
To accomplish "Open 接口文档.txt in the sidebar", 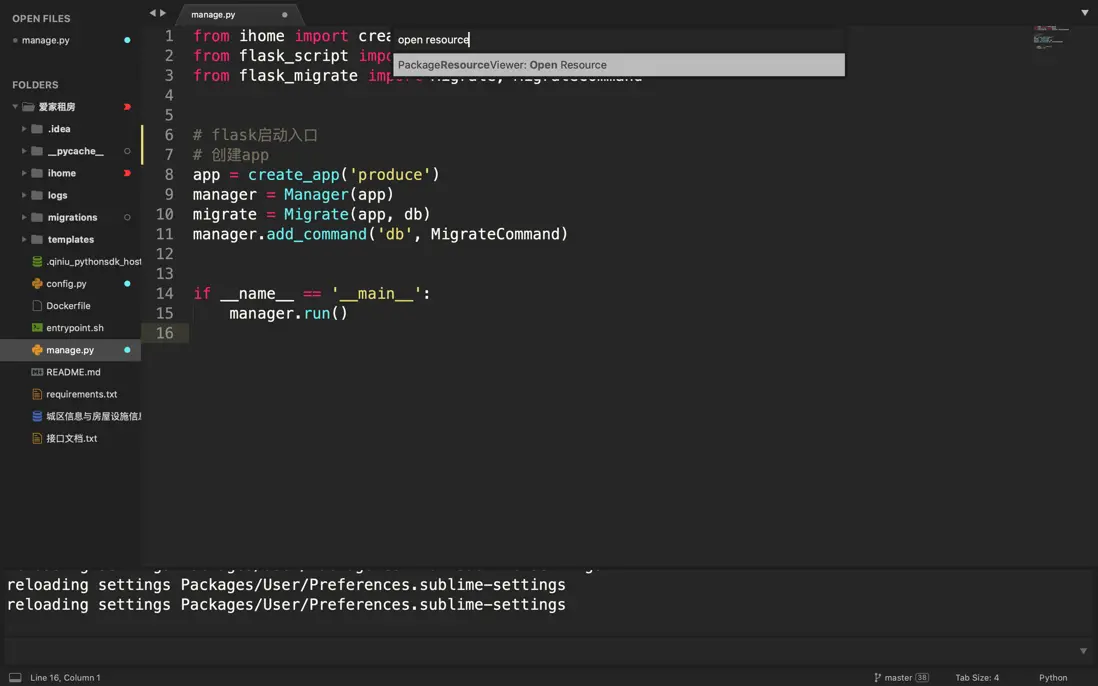I will [70, 438].
